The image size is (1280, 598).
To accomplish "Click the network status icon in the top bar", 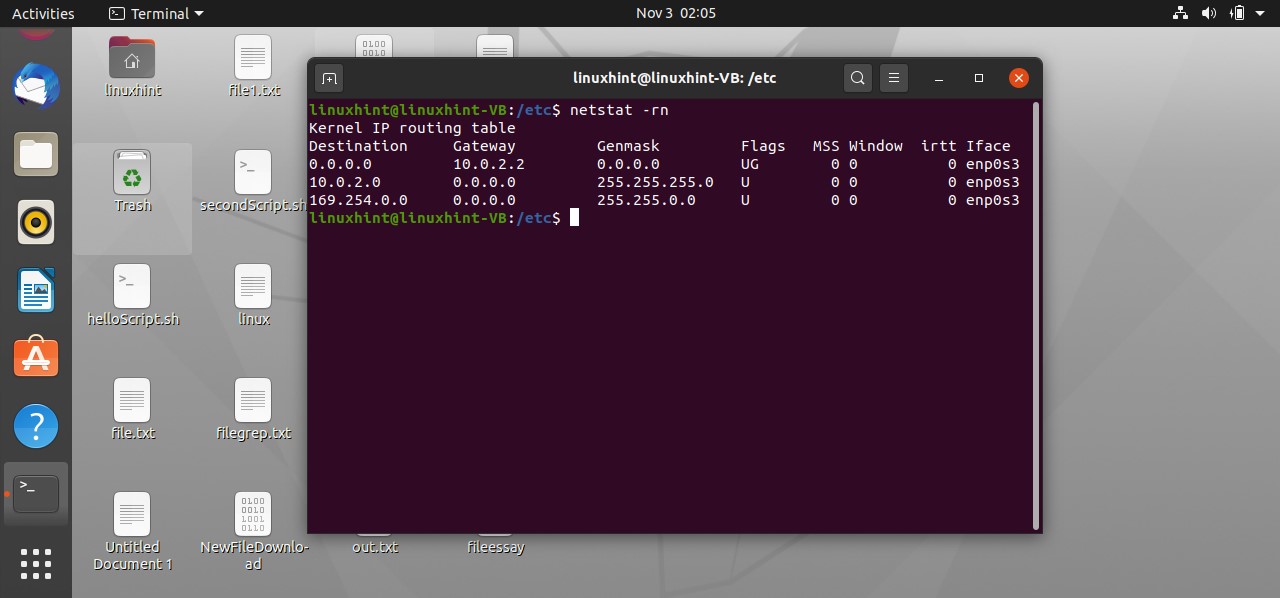I will [x=1180, y=13].
